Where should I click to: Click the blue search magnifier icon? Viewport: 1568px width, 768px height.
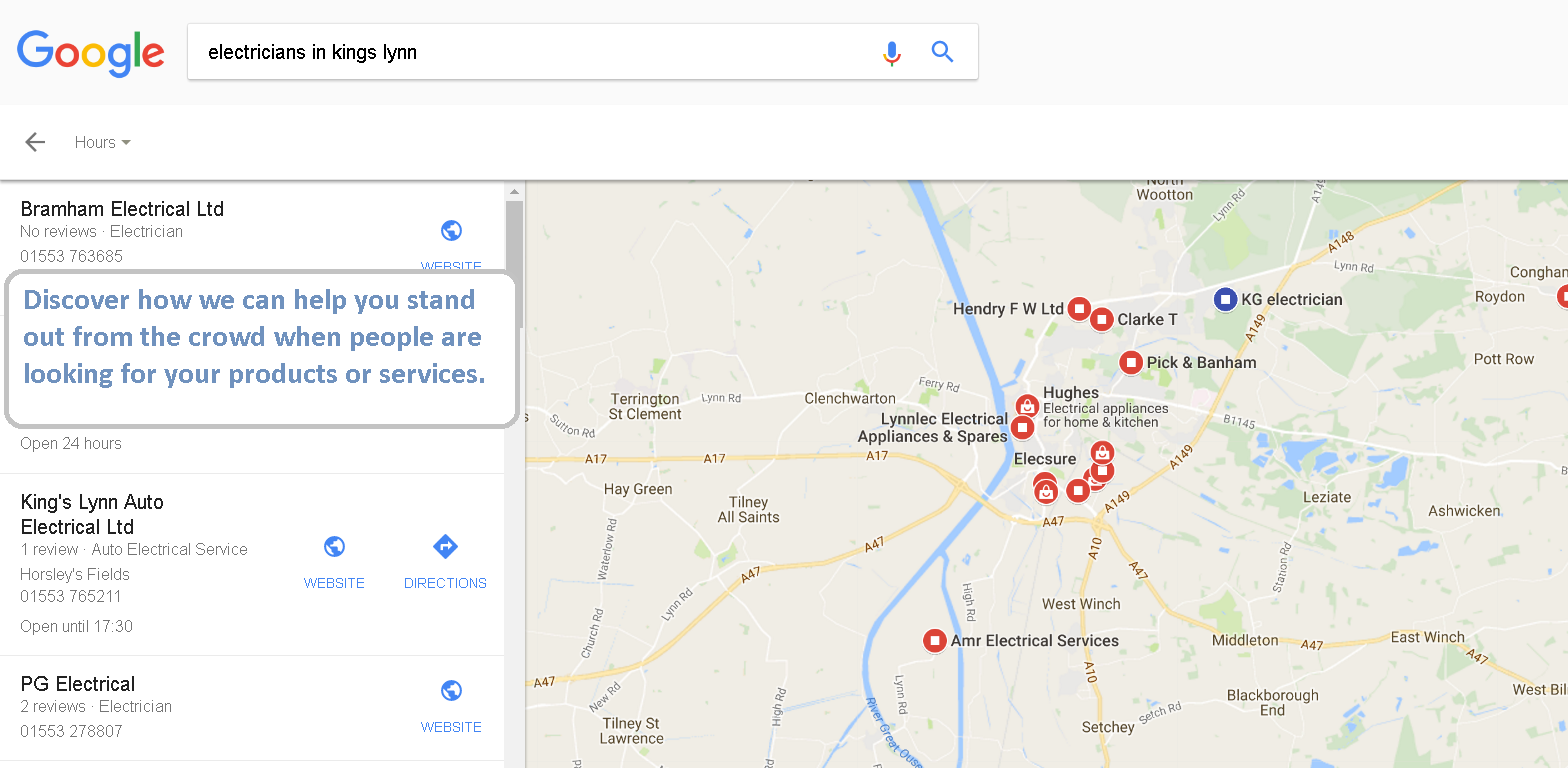point(942,52)
